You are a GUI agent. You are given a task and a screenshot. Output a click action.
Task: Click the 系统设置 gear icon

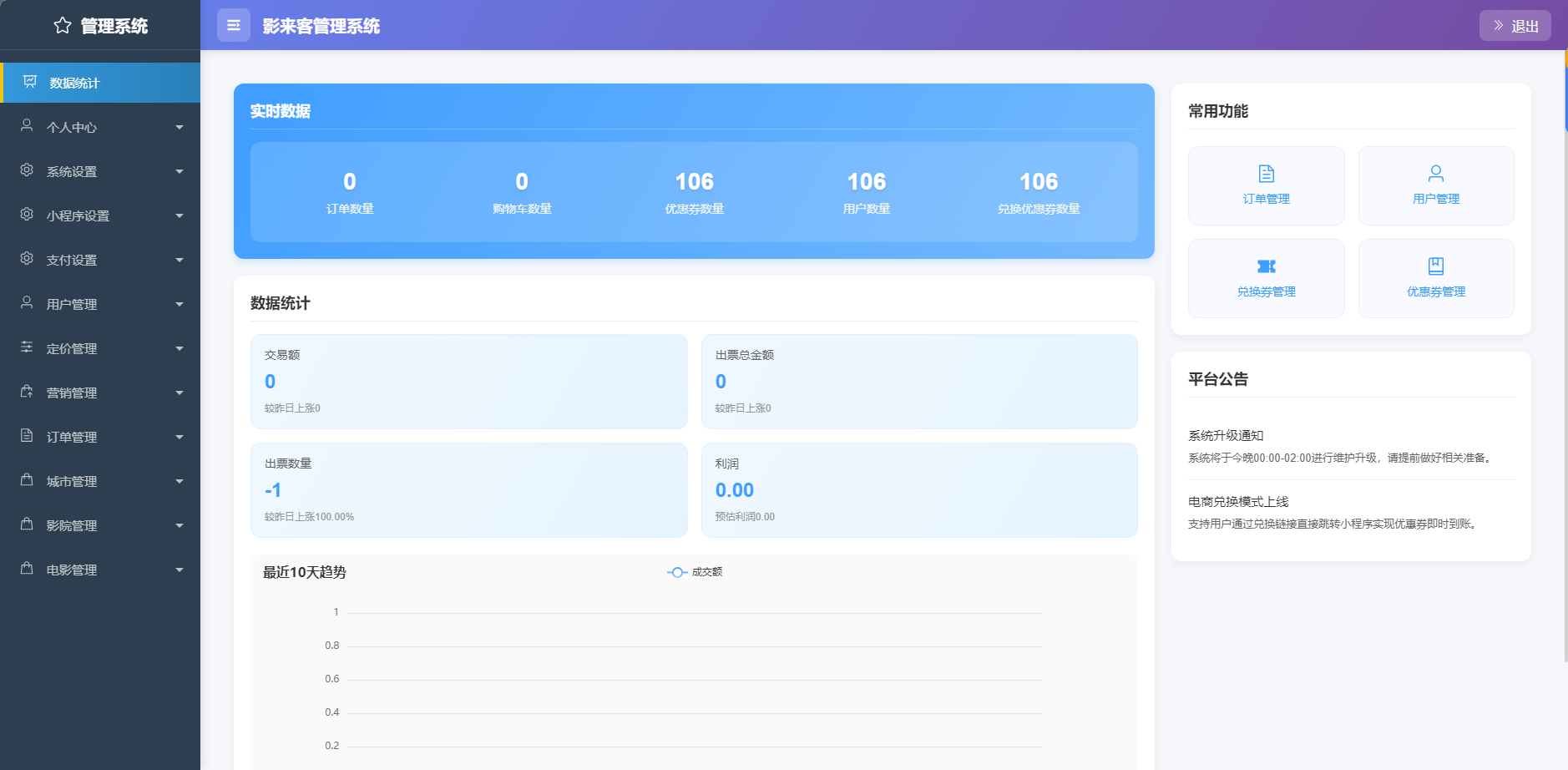27,170
